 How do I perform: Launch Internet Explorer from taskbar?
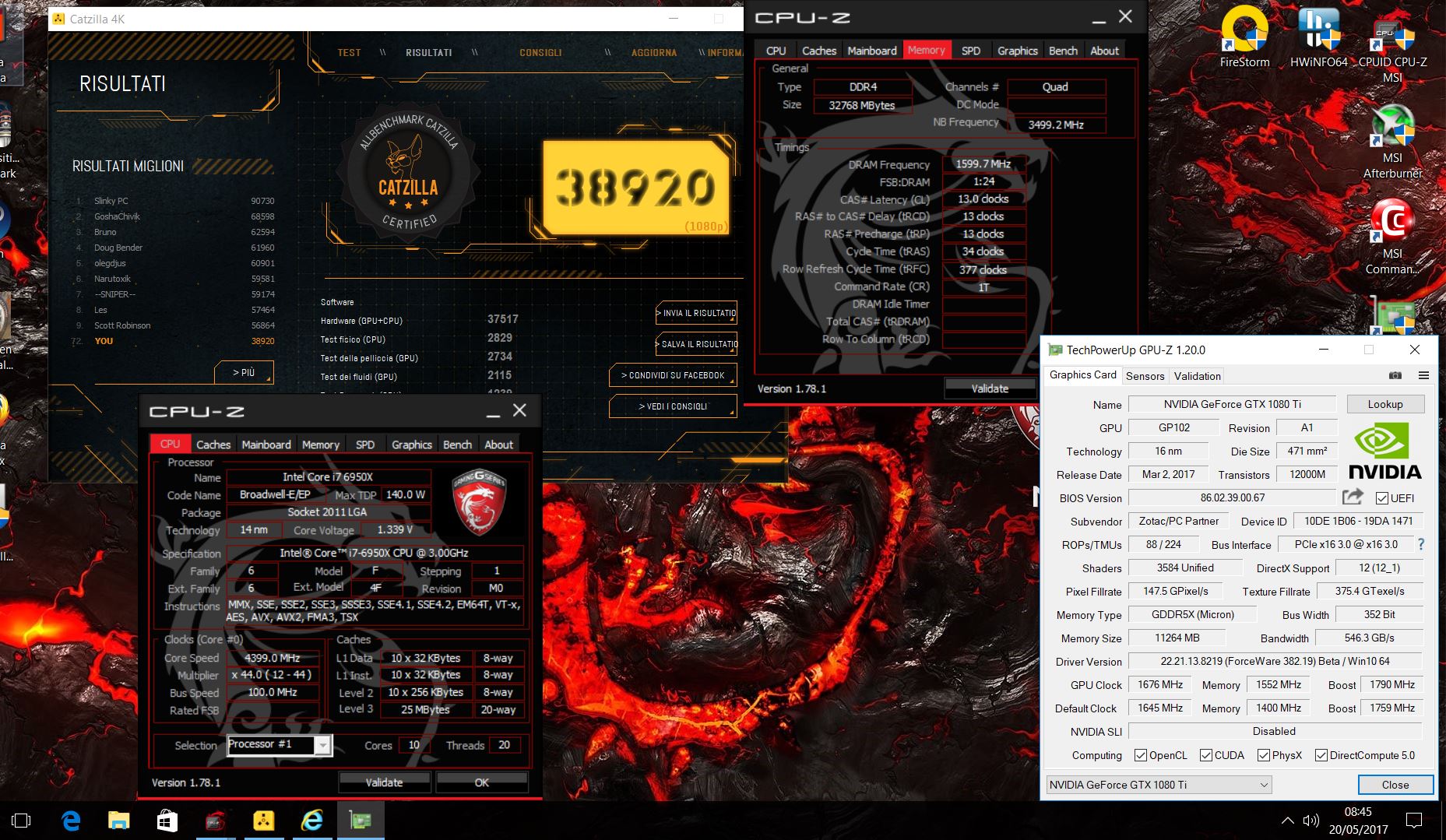pos(312,821)
